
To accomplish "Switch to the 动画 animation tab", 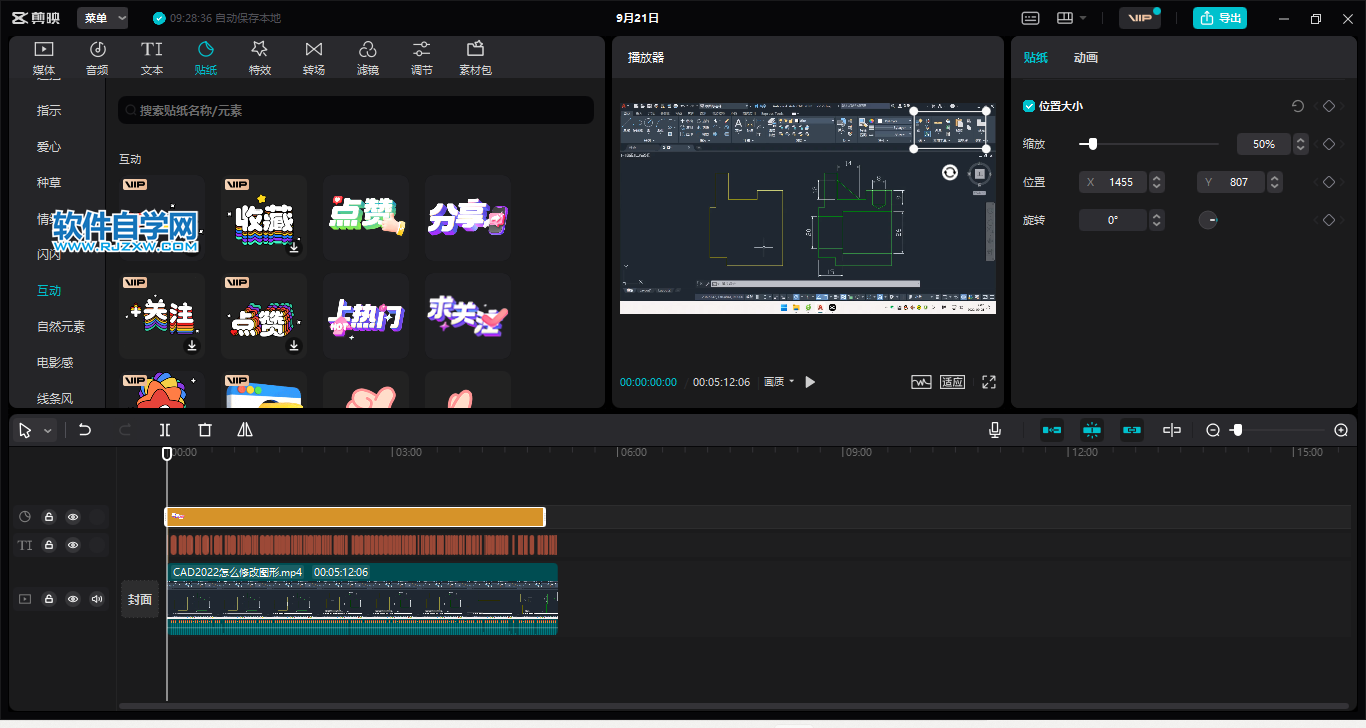I will tap(1086, 58).
